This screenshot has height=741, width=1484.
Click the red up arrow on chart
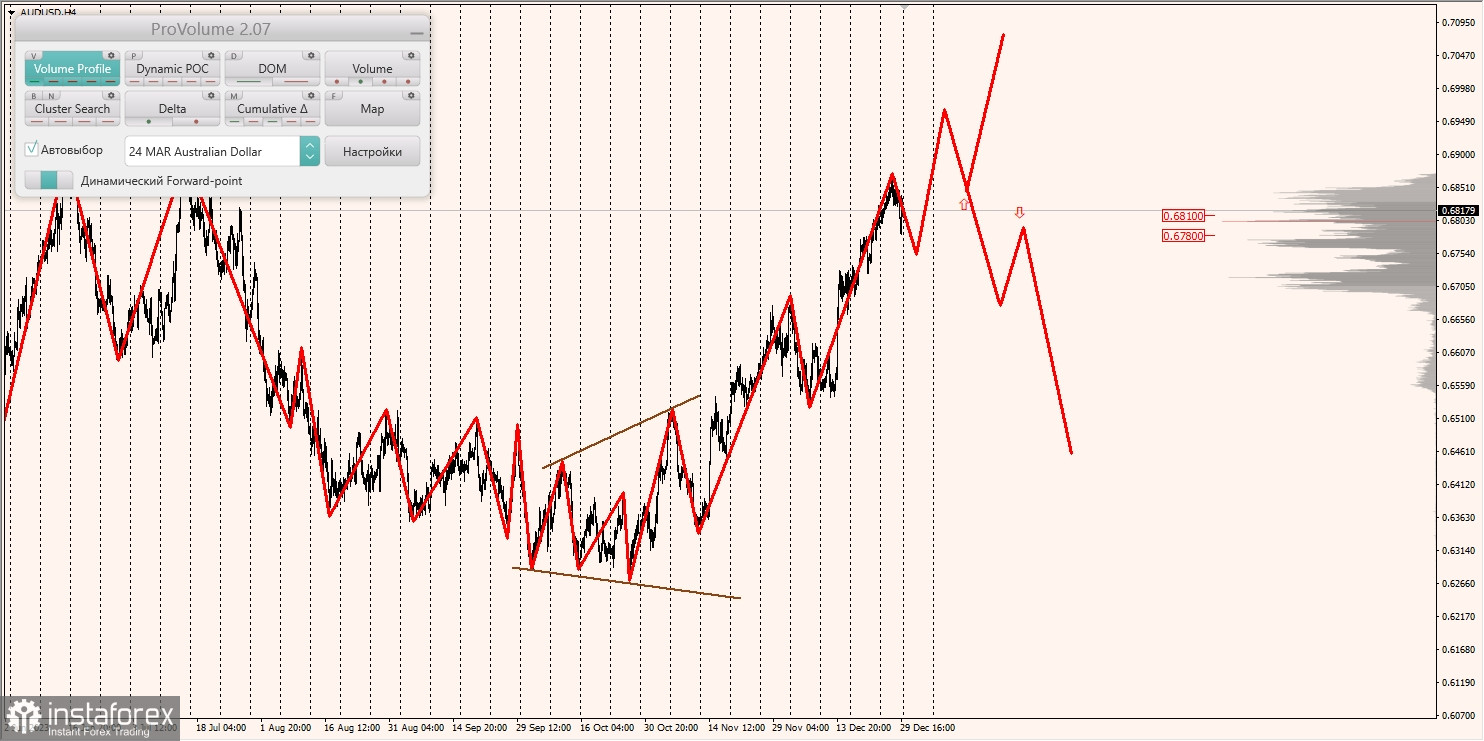pyautogui.click(x=964, y=204)
